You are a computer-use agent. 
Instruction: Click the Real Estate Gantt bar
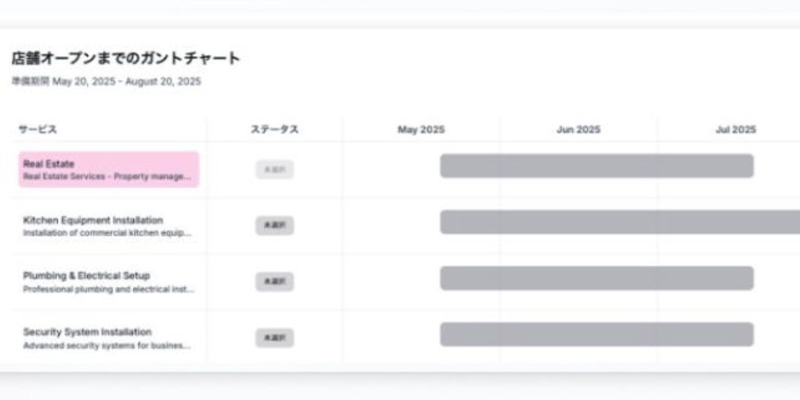coord(596,166)
